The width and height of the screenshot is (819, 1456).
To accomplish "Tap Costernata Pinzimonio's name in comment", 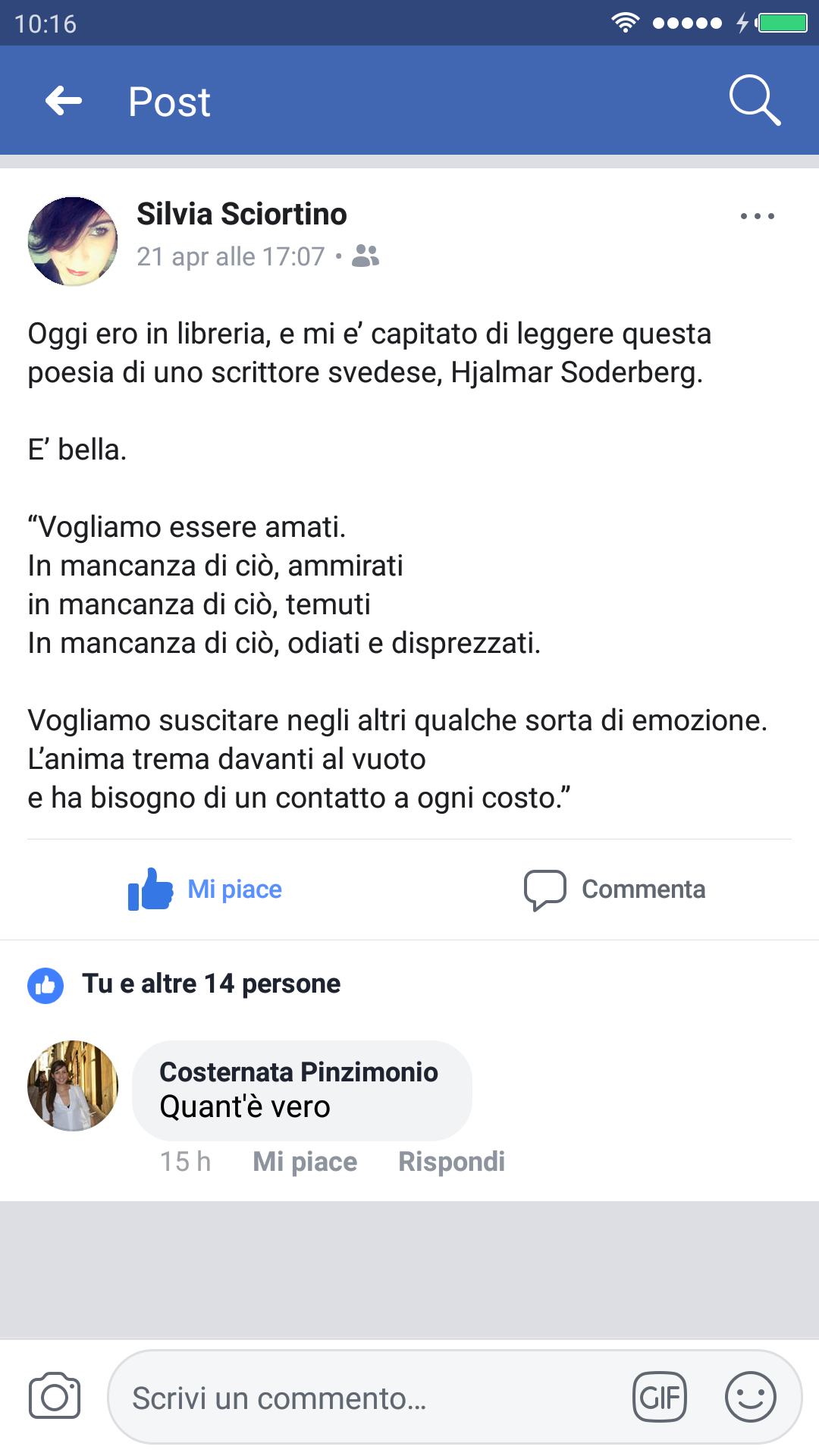I will pos(299,1072).
